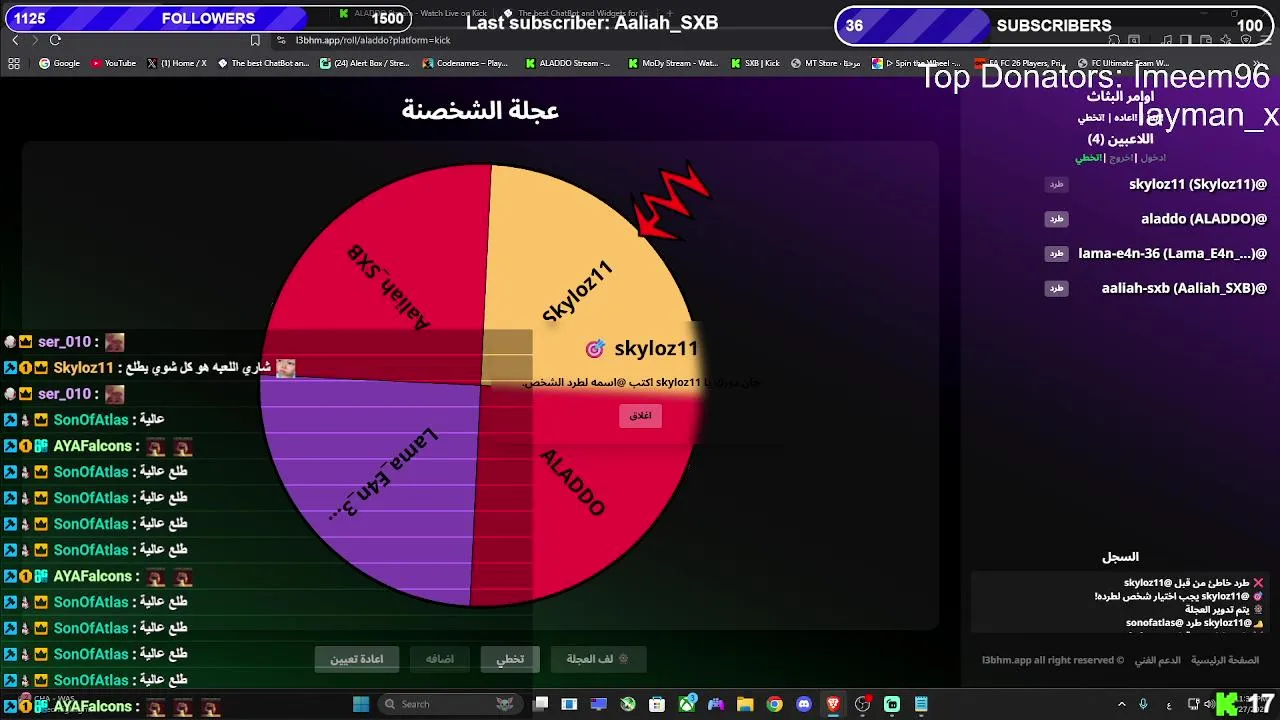Click the لف العجلة spin wheel button

(597, 659)
